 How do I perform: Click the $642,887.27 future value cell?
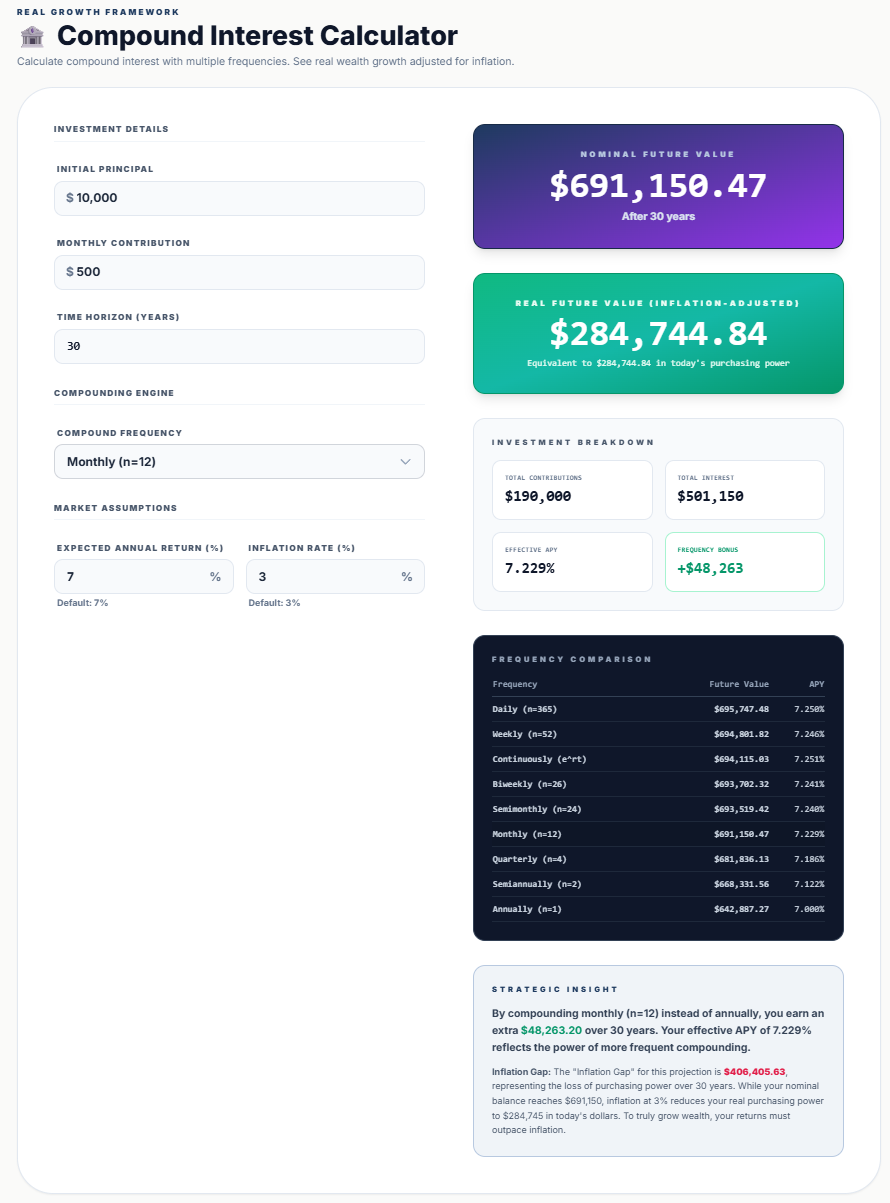(x=741, y=909)
